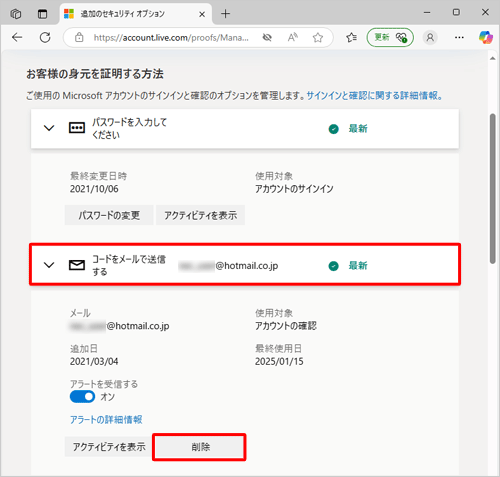Add page to favorites star icon
Viewport: 500px width, 477px height.
[x=318, y=37]
